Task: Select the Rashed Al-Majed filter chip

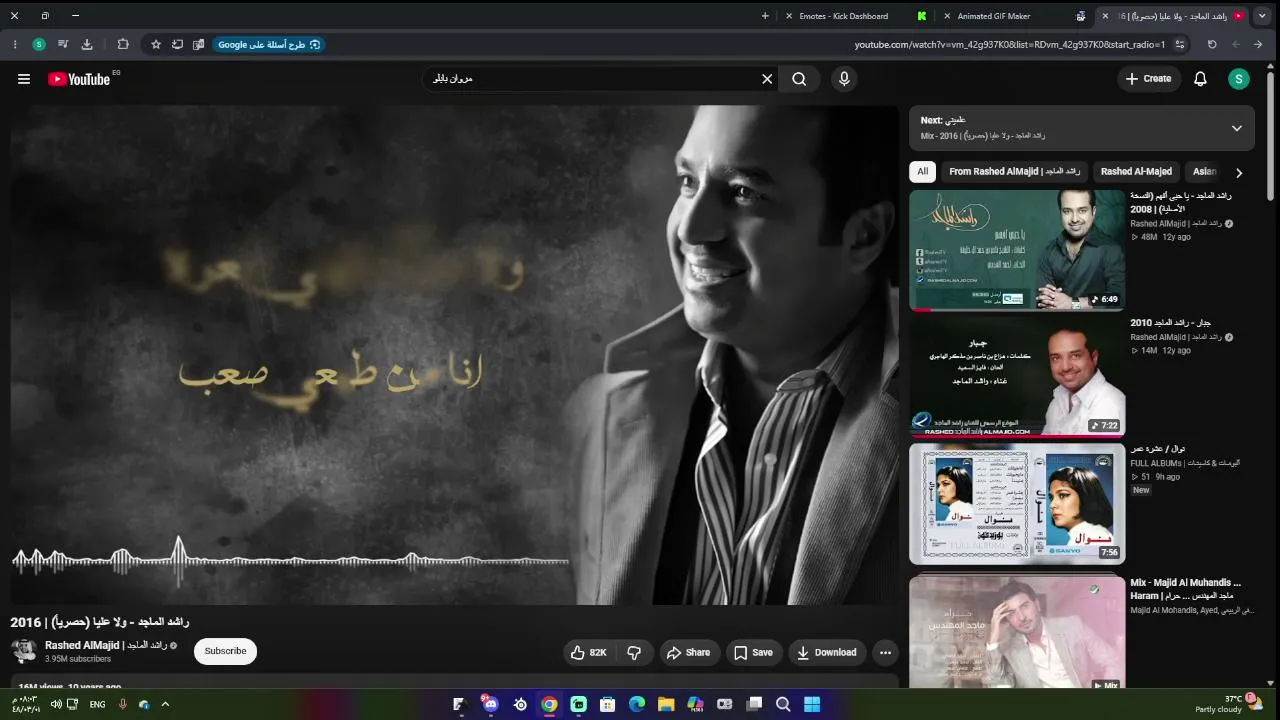Action: [1136, 171]
